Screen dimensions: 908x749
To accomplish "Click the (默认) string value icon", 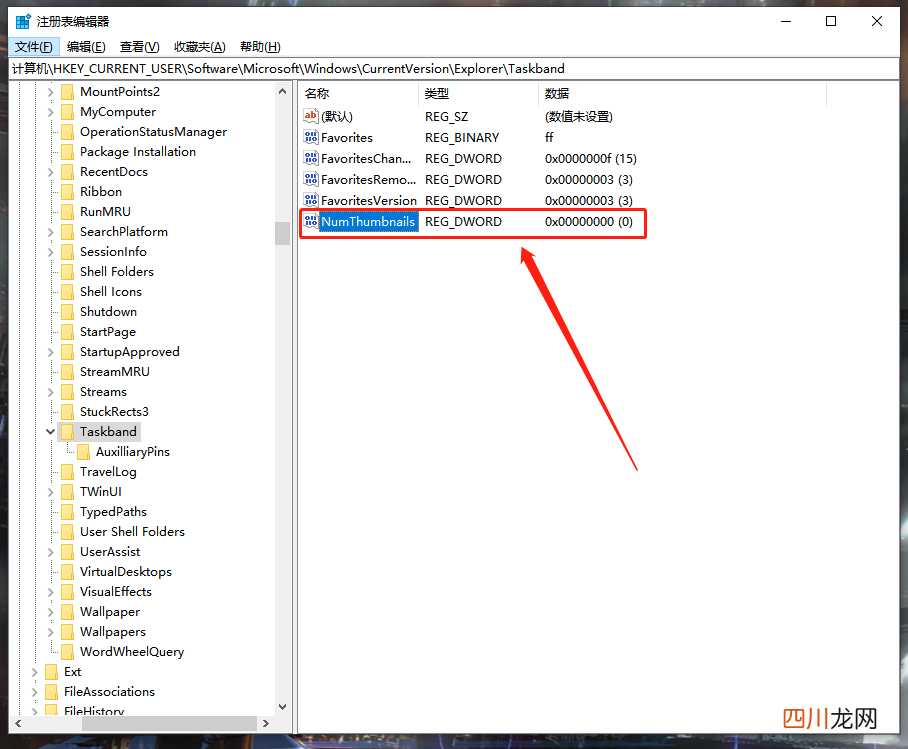I will tap(311, 116).
